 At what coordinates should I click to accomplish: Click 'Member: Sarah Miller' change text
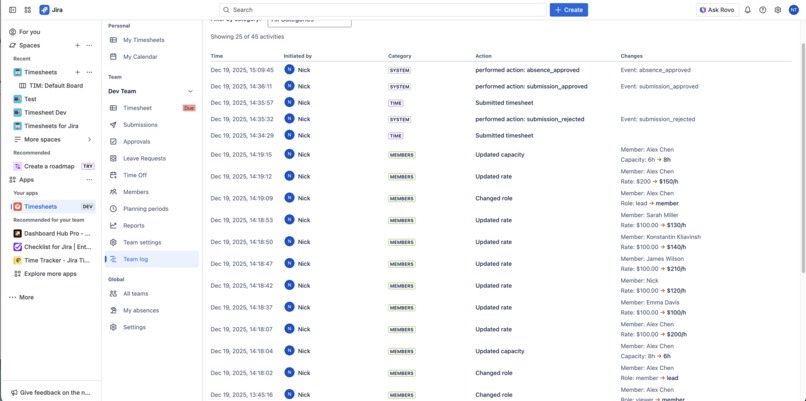click(649, 215)
